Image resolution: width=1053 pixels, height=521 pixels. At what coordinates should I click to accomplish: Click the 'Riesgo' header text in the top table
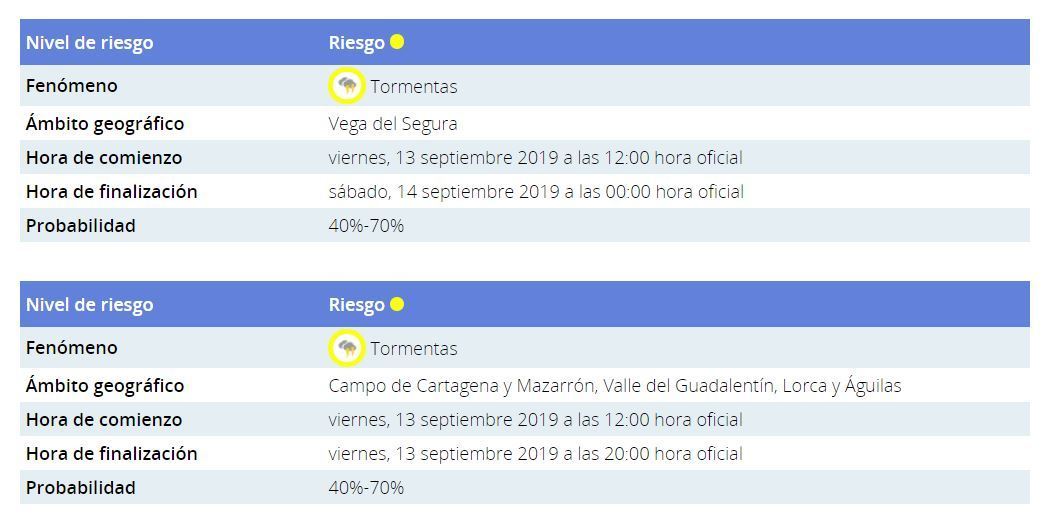[x=357, y=43]
